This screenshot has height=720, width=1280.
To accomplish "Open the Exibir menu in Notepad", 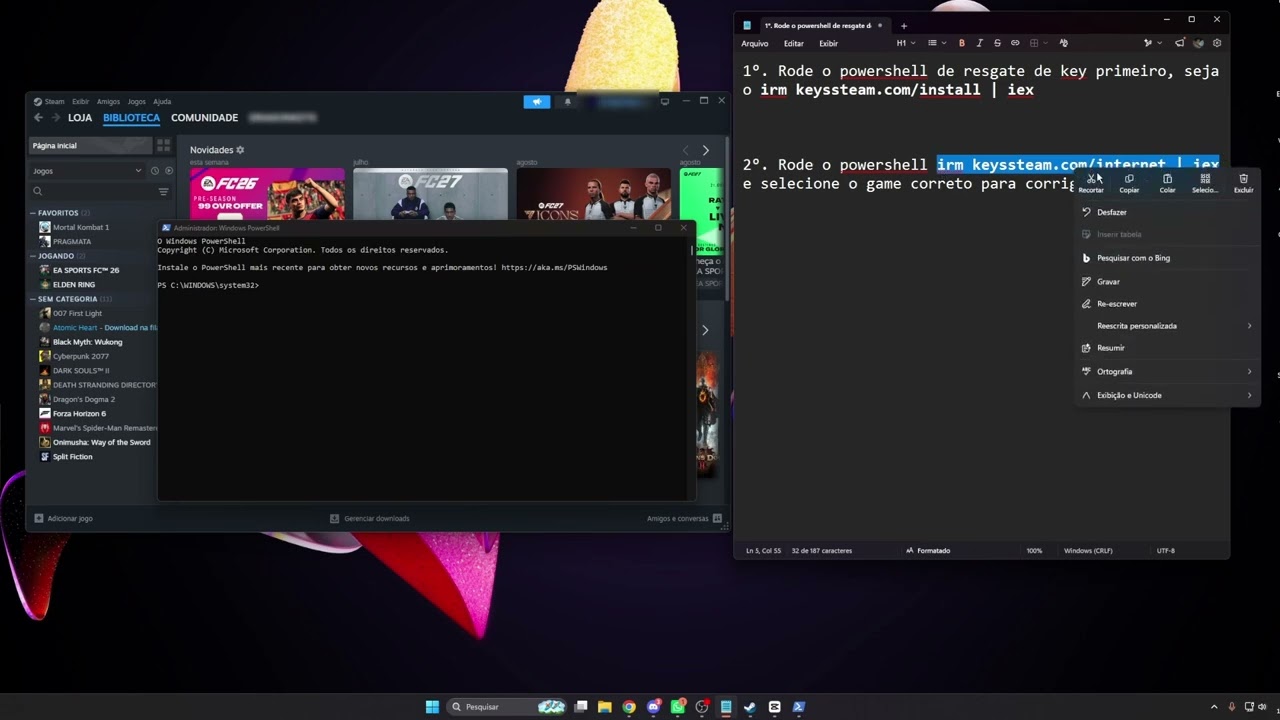I will click(x=829, y=44).
